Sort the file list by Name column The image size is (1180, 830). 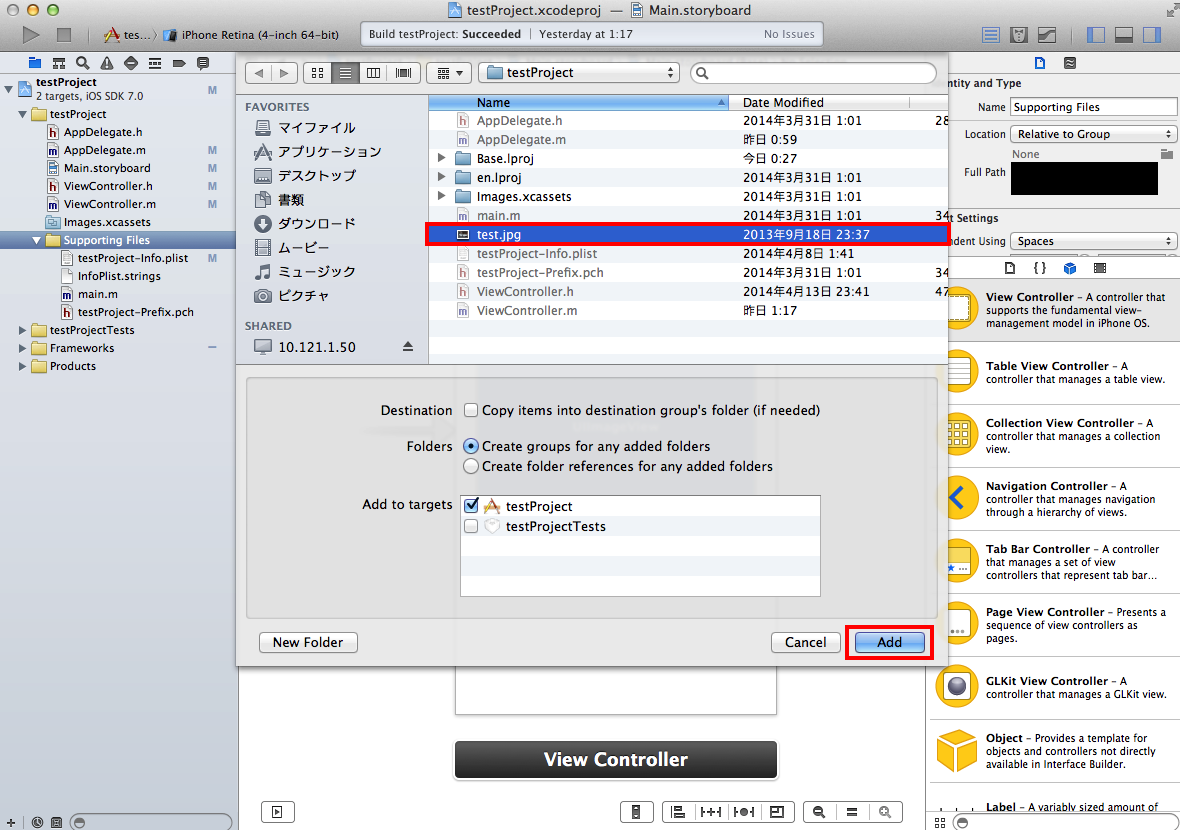tap(579, 102)
